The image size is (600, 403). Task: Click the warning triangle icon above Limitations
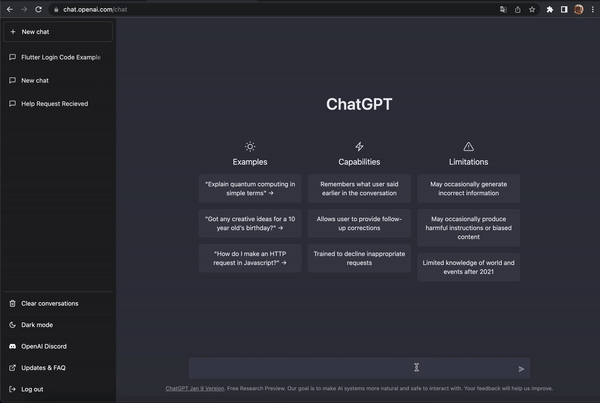pos(468,146)
